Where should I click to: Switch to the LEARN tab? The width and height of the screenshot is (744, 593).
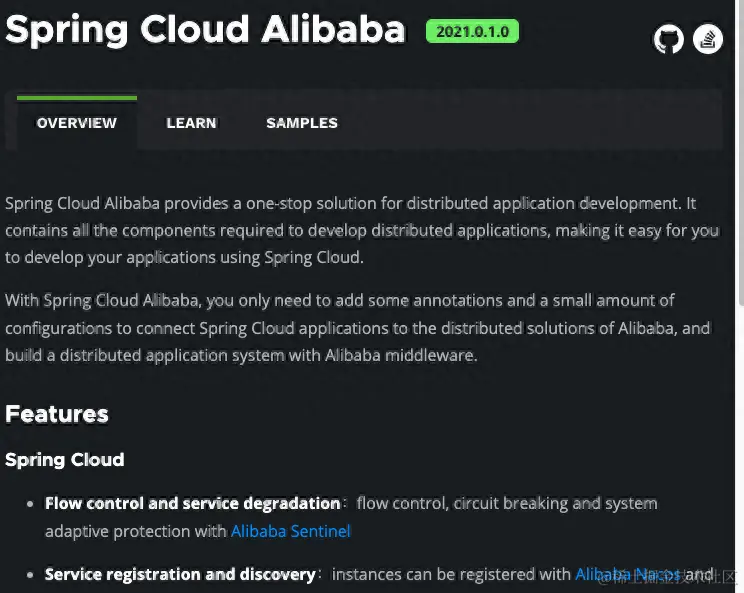[x=191, y=123]
